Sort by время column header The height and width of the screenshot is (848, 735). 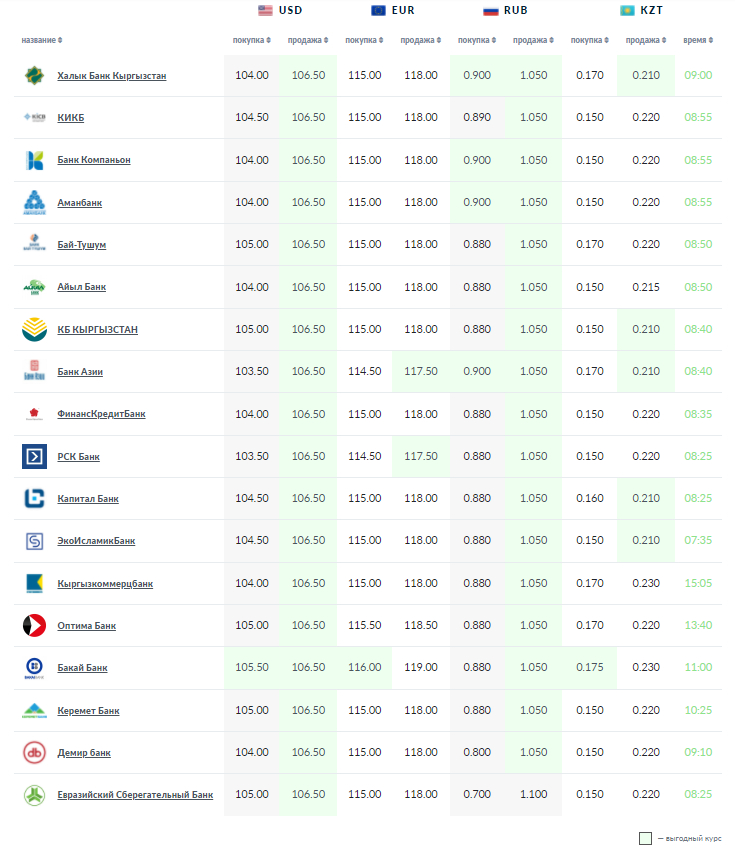pyautogui.click(x=697, y=41)
